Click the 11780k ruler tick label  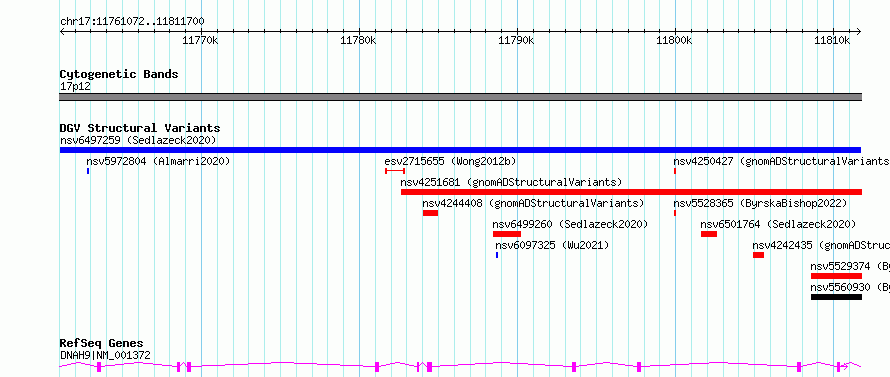click(x=358, y=40)
